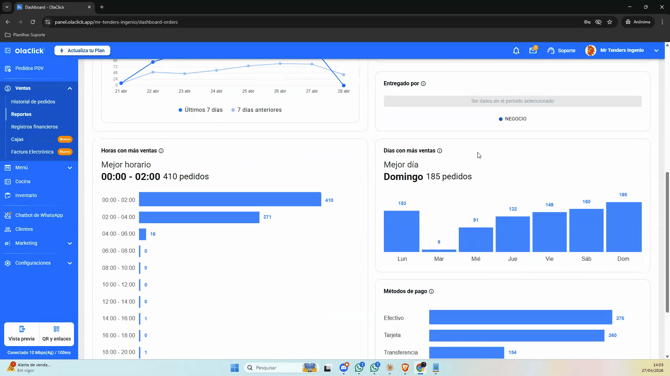670x376 pixels.
Task: Click the Efectivo payment bar
Action: click(x=520, y=317)
